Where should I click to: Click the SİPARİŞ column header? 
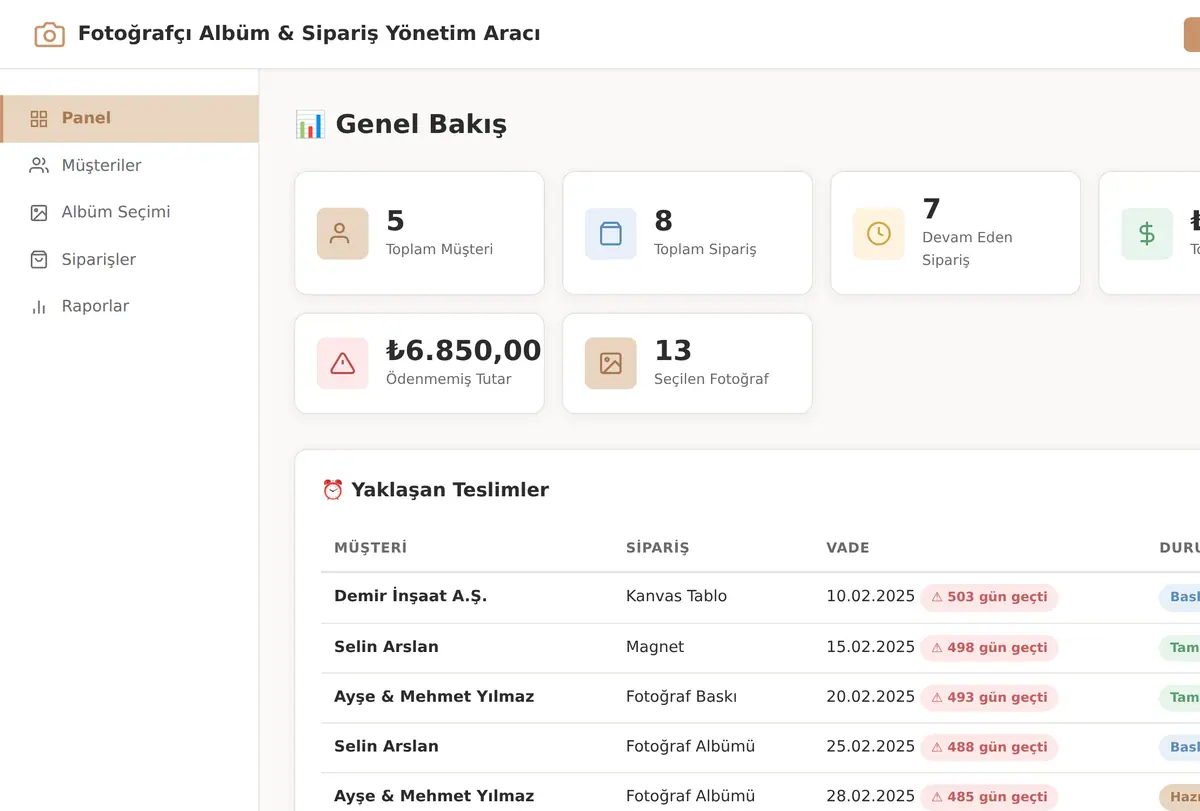click(658, 548)
